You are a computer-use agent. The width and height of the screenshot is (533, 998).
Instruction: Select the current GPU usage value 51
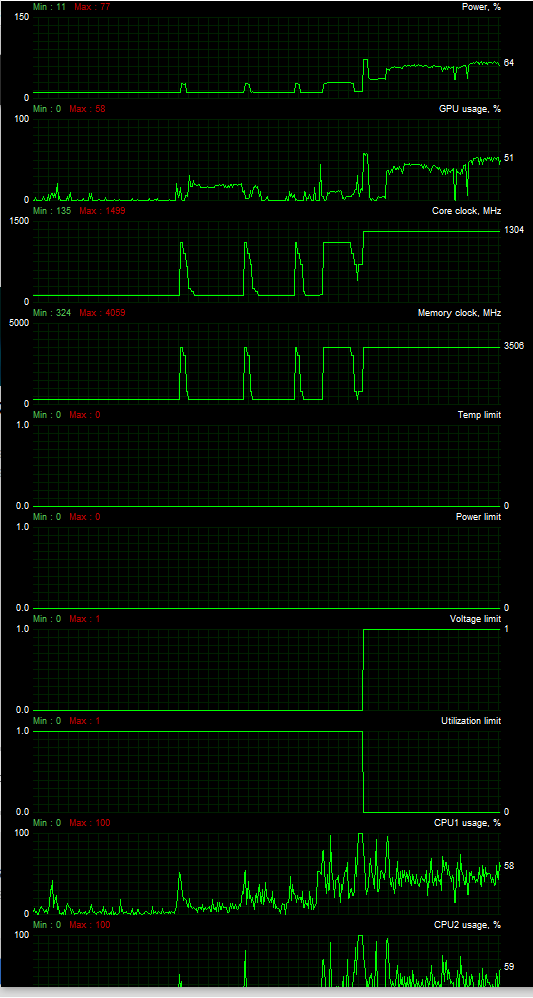tap(508, 158)
